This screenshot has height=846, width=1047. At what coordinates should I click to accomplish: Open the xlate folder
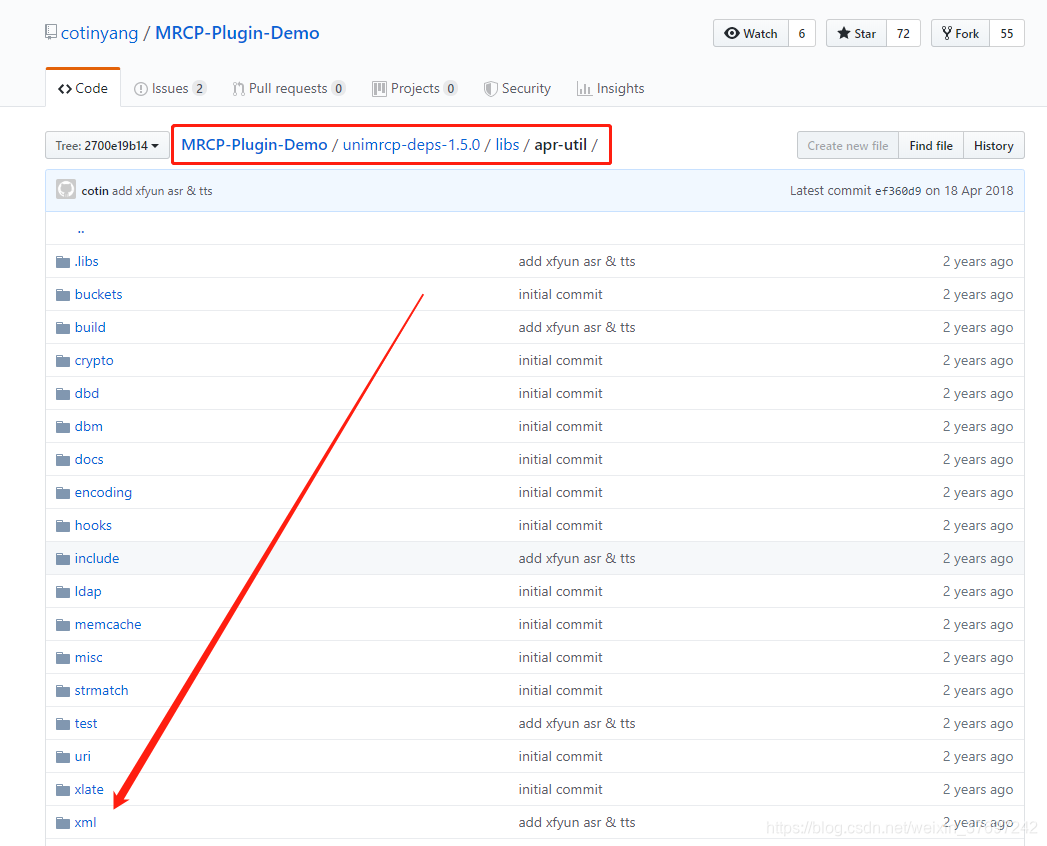click(89, 789)
